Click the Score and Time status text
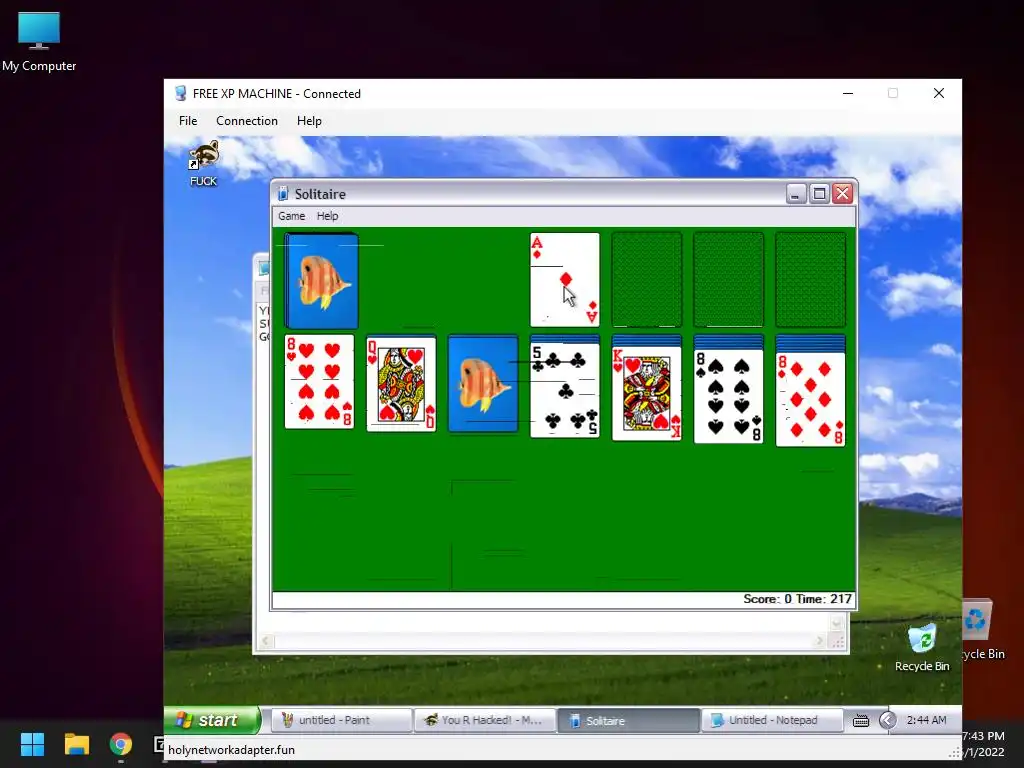 click(797, 599)
